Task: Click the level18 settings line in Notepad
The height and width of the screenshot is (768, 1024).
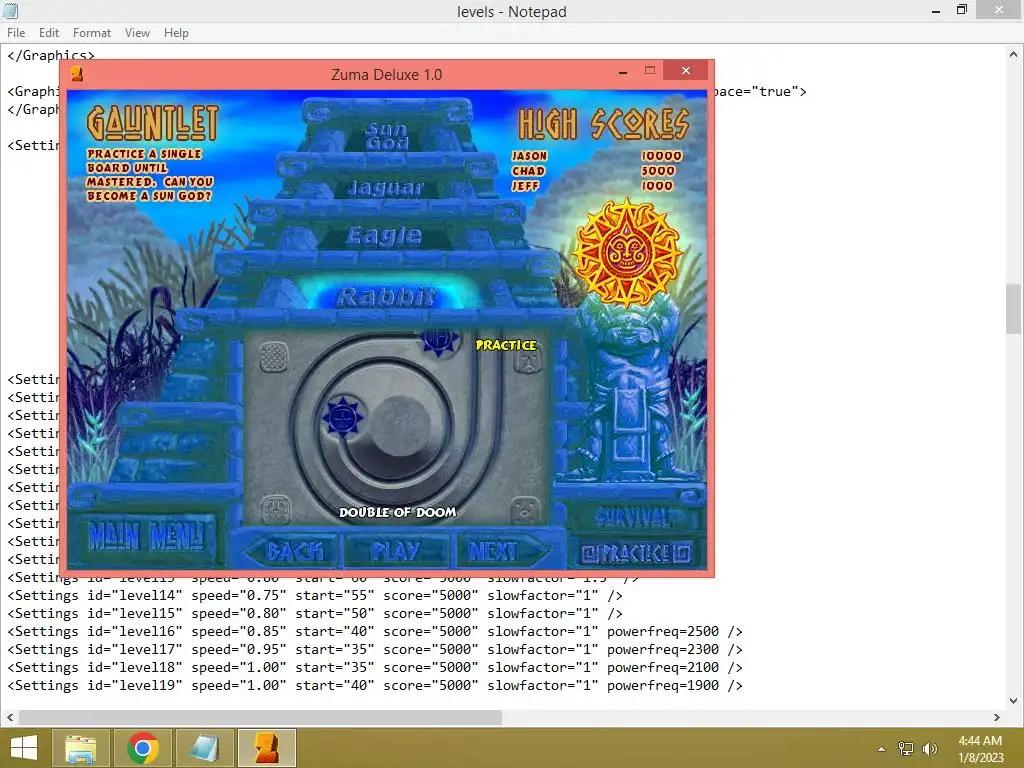Action: click(375, 667)
